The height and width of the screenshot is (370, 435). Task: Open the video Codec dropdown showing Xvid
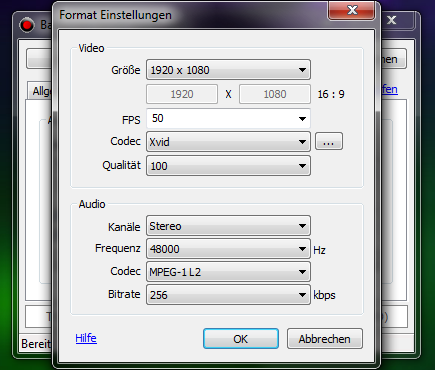(x=228, y=142)
